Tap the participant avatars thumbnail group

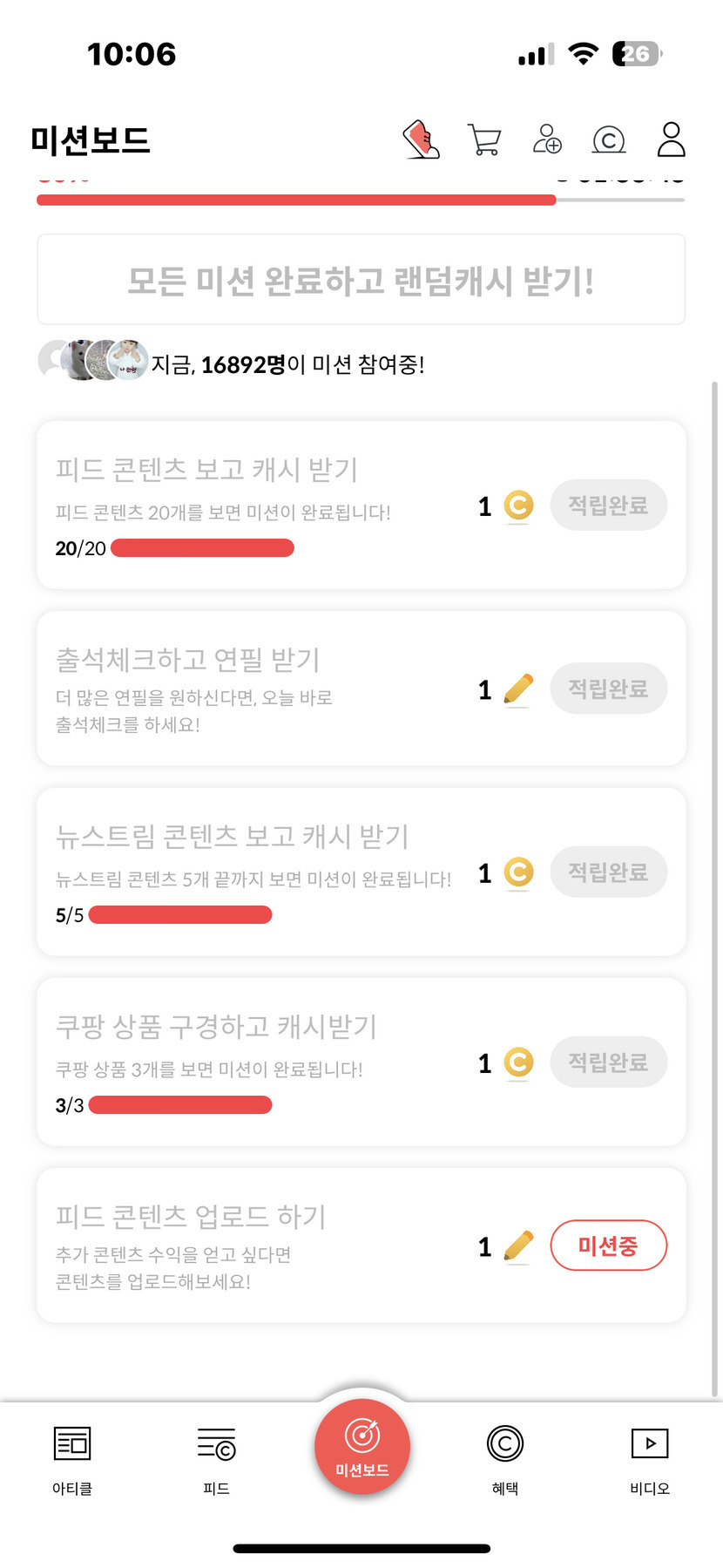pyautogui.click(x=93, y=360)
